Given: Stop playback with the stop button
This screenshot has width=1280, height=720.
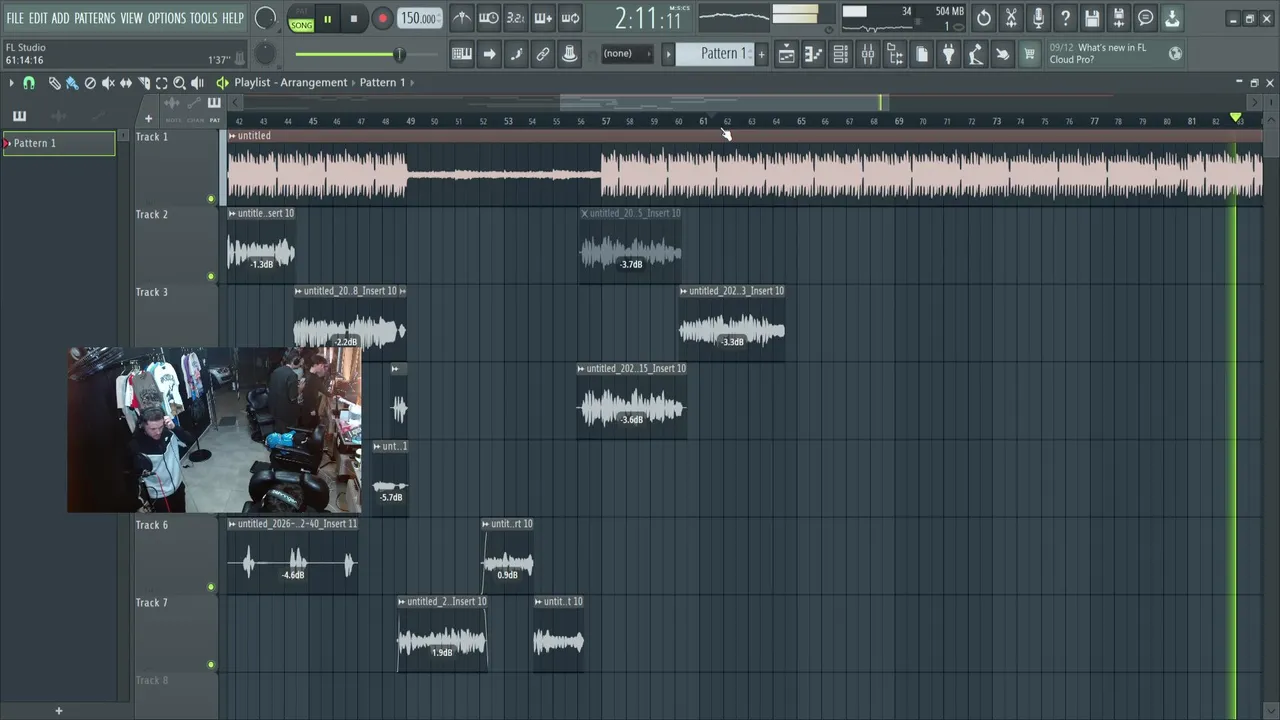Looking at the screenshot, I should pyautogui.click(x=354, y=19).
